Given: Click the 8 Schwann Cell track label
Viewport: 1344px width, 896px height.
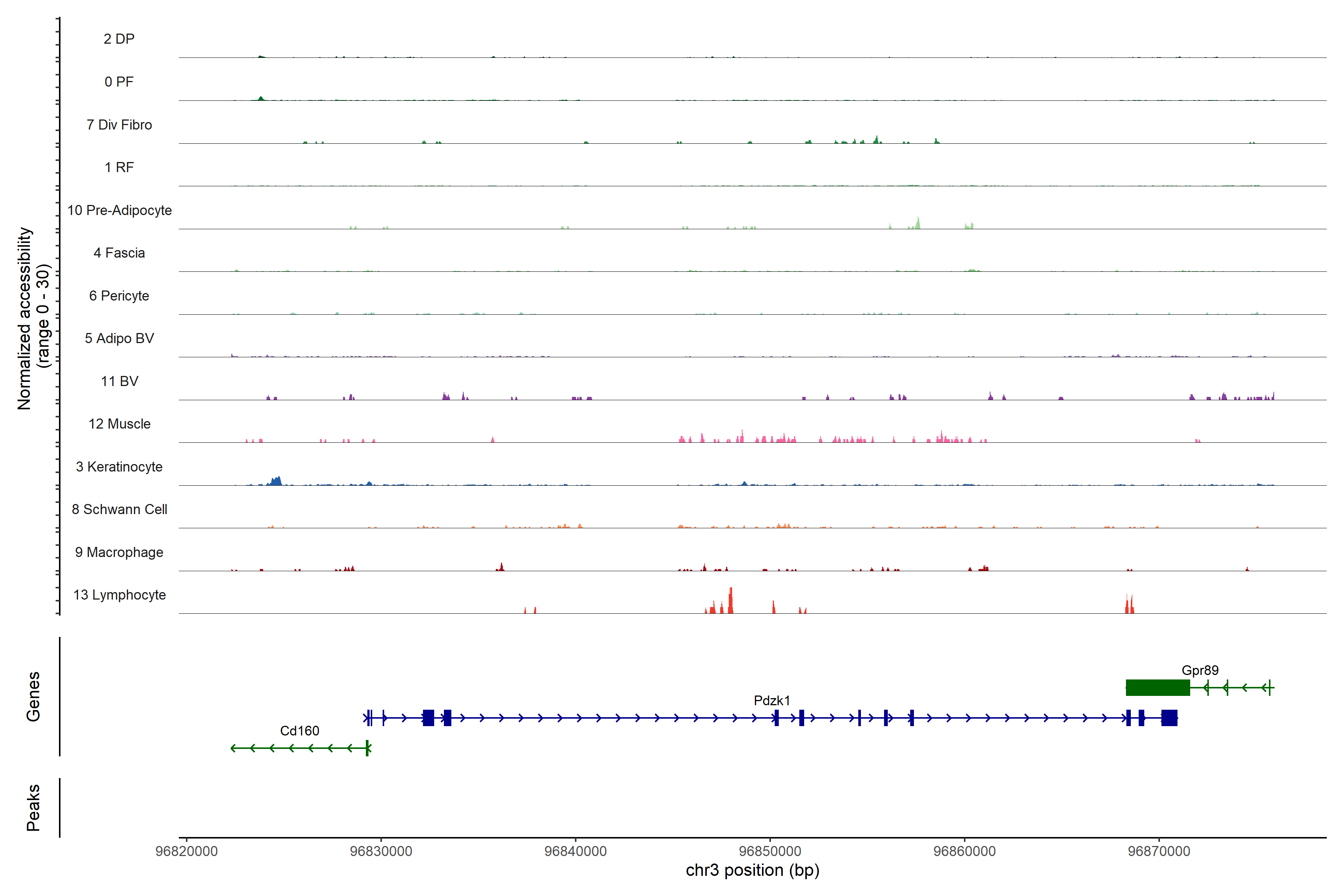Looking at the screenshot, I should tap(119, 509).
